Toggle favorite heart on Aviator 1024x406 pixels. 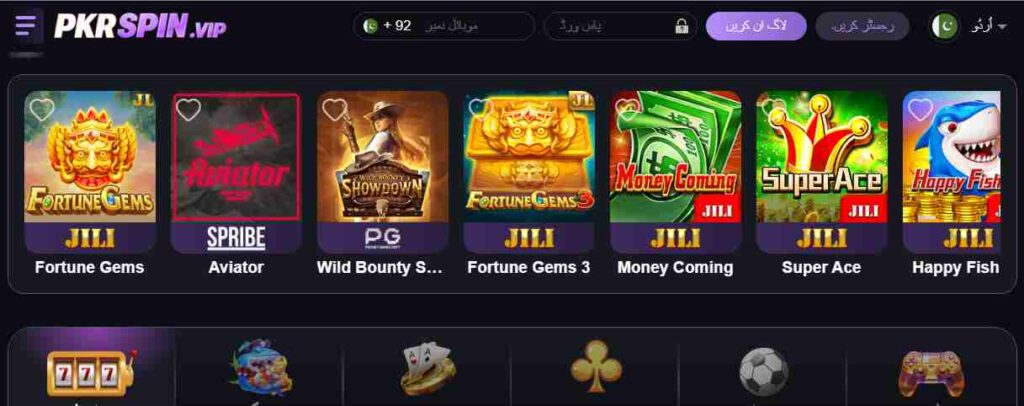(x=188, y=109)
